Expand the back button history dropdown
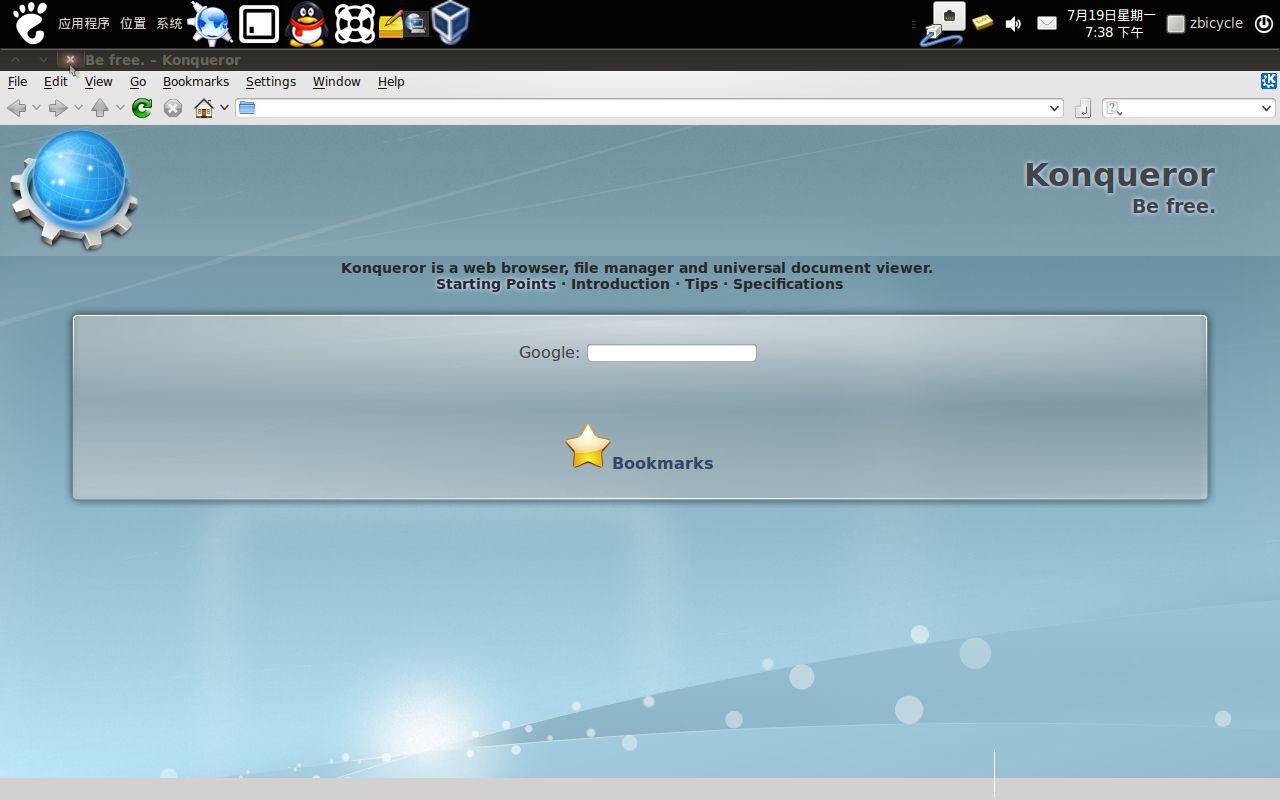1280x800 pixels. tap(37, 108)
